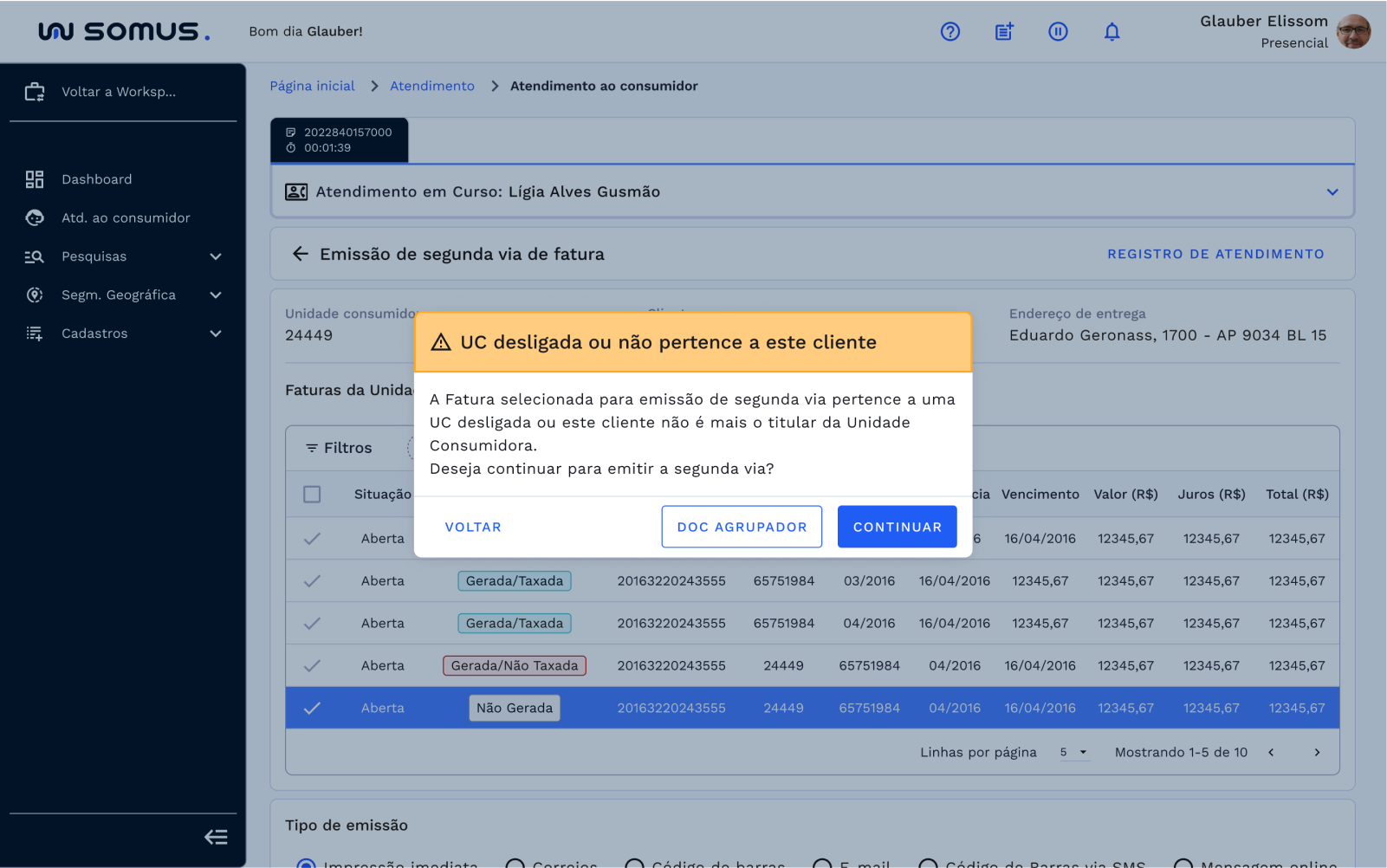Select the Impressão imediata radio option

coord(306,863)
